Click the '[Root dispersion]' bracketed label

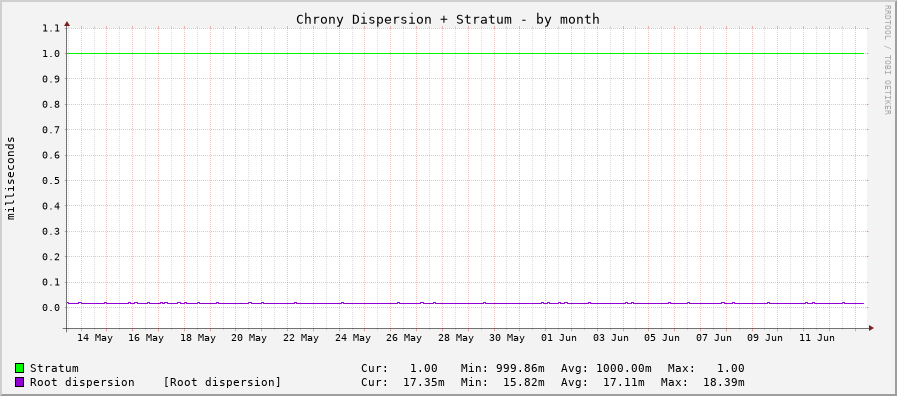point(222,382)
